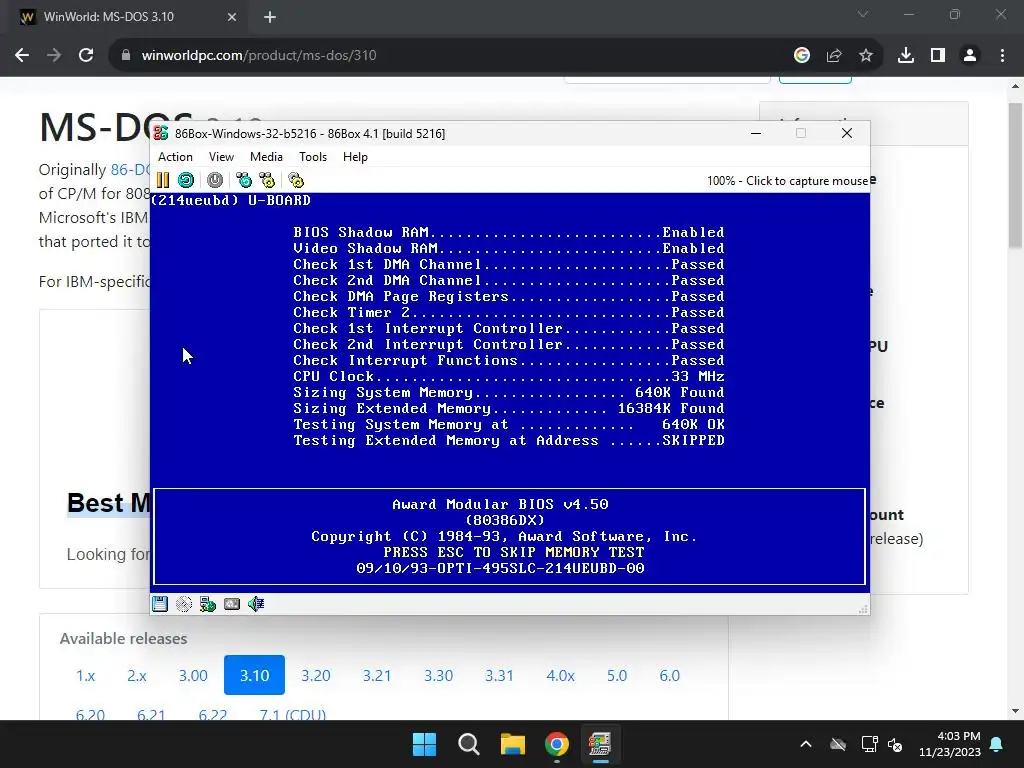Select the active 3.10 release button

coord(254,675)
